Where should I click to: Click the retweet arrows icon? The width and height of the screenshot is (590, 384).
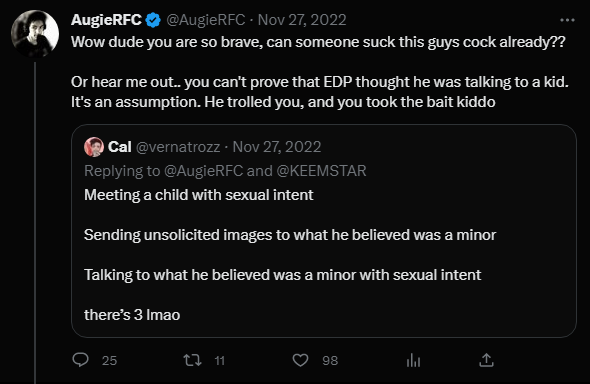pyautogui.click(x=192, y=360)
